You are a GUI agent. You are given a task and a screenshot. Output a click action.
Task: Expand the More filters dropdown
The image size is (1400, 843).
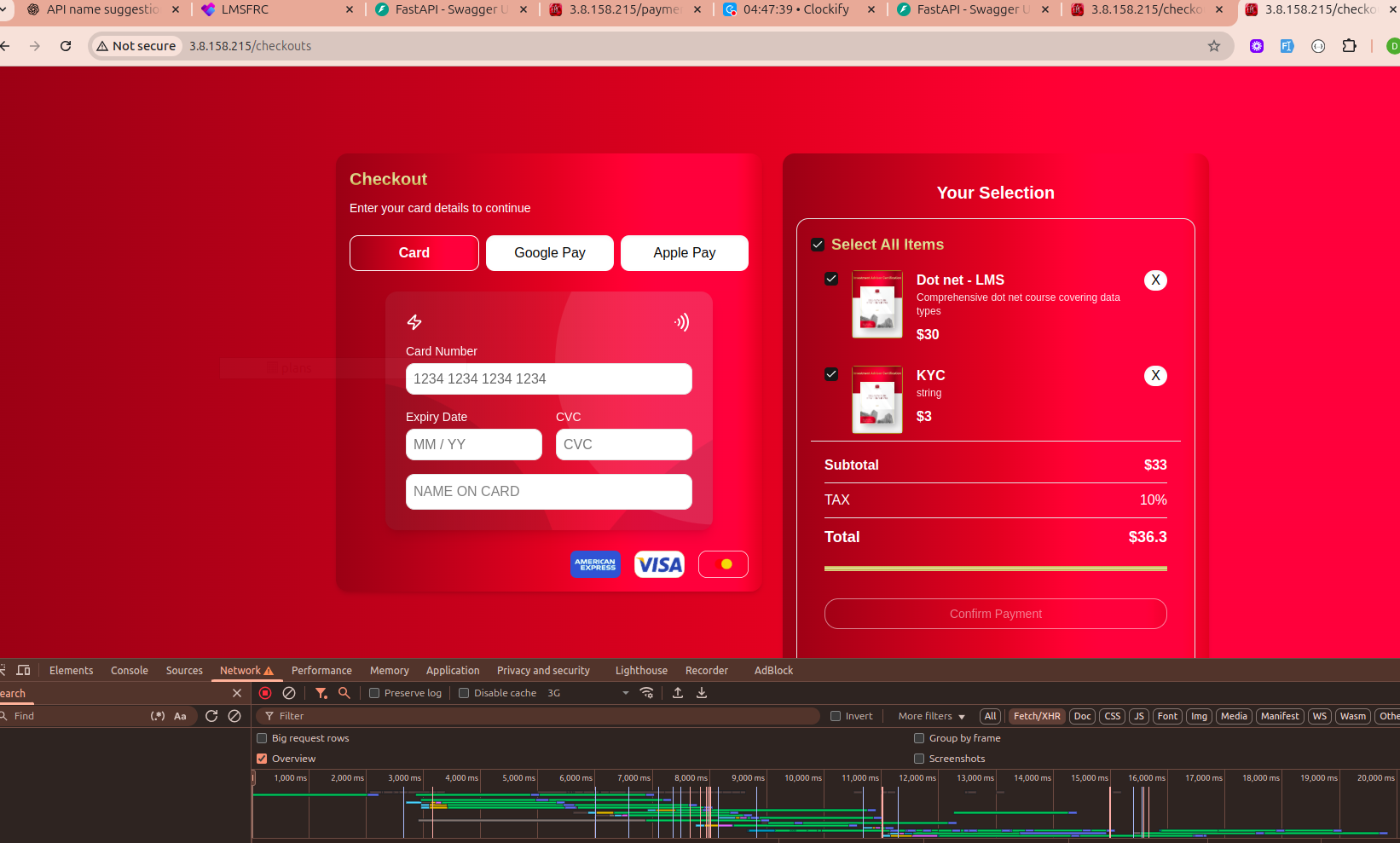(931, 716)
